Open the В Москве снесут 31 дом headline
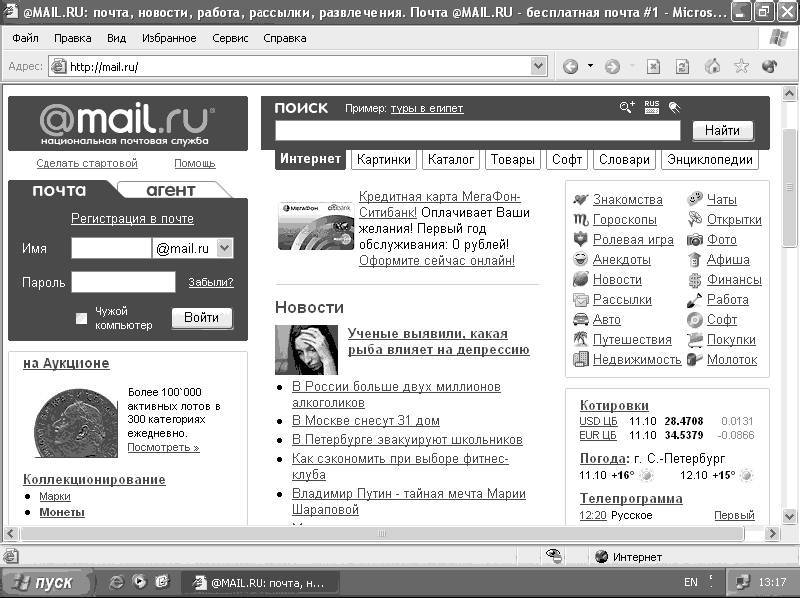The width and height of the screenshot is (800, 598). 366,420
